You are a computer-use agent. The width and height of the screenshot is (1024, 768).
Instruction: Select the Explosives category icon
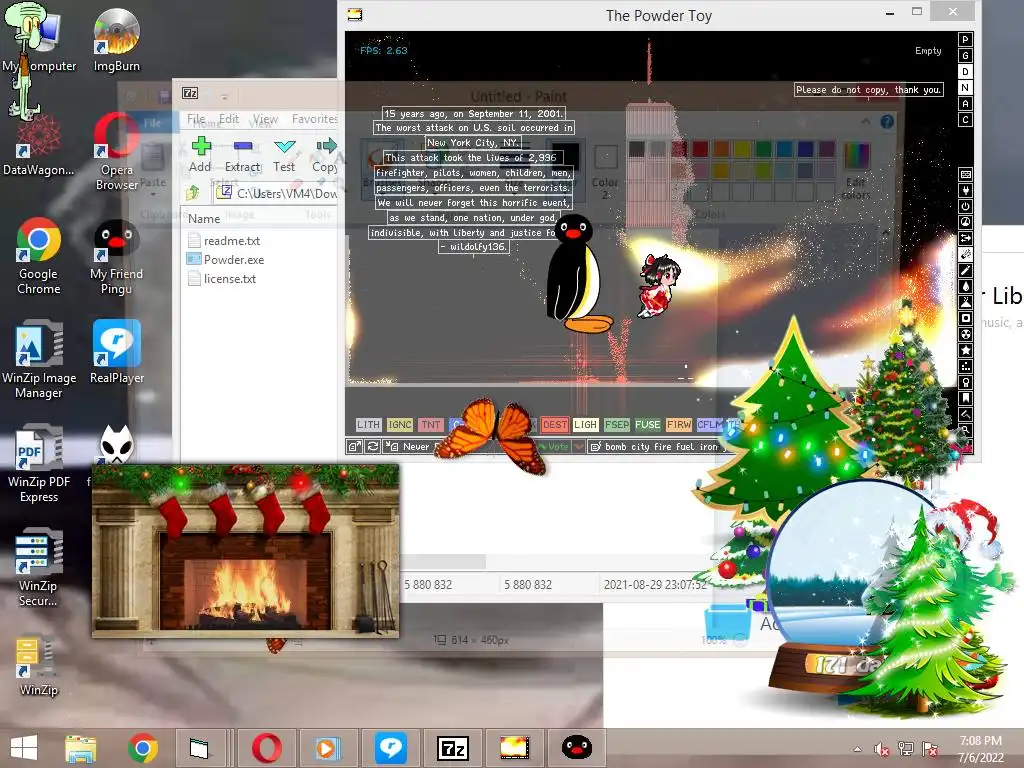[x=965, y=254]
